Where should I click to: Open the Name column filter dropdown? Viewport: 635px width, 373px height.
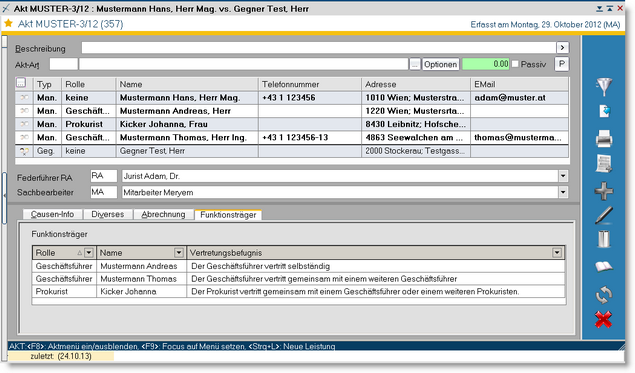[x=179, y=253]
